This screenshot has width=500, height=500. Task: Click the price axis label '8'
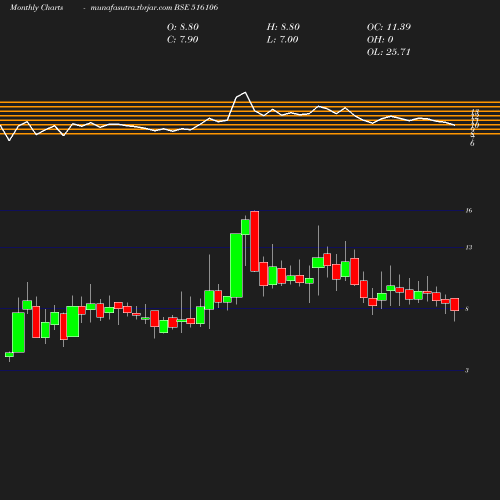(x=467, y=309)
